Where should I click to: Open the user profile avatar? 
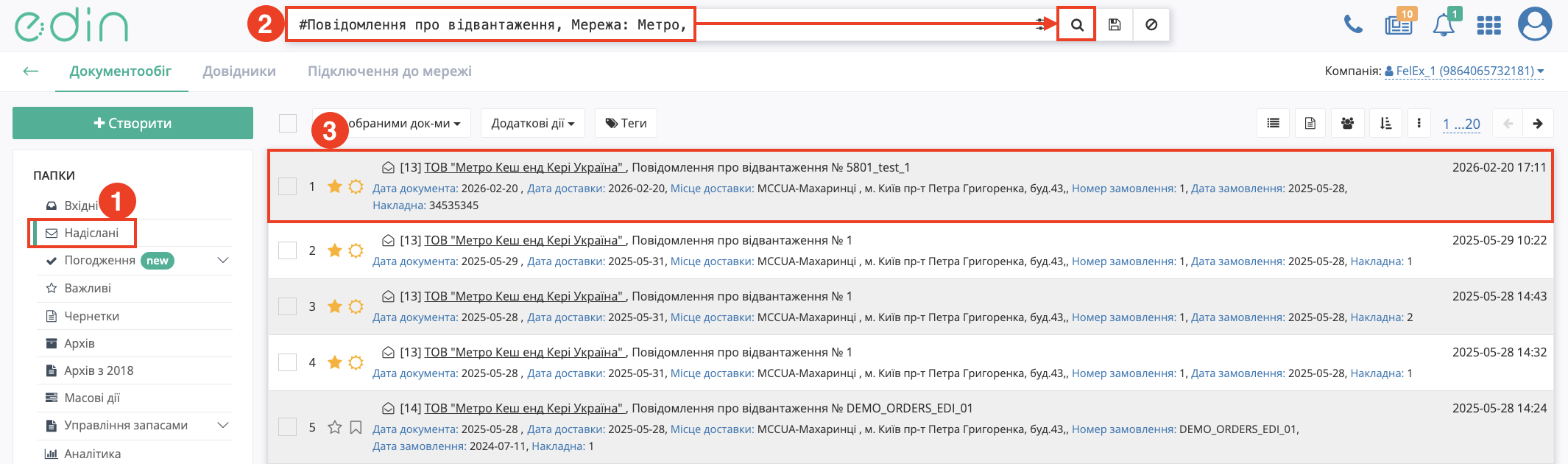pyautogui.click(x=1535, y=24)
